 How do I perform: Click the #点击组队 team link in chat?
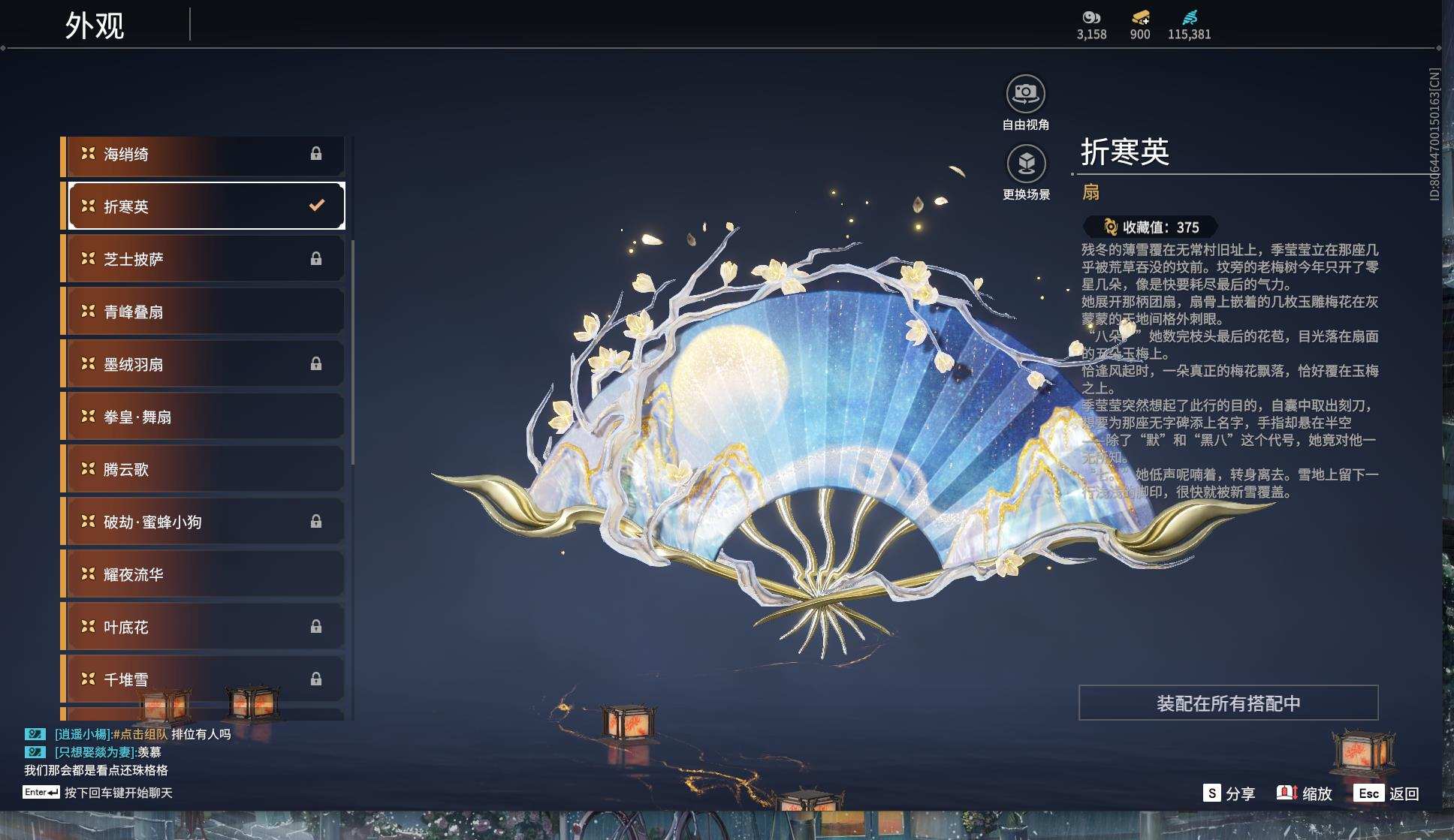click(x=140, y=734)
